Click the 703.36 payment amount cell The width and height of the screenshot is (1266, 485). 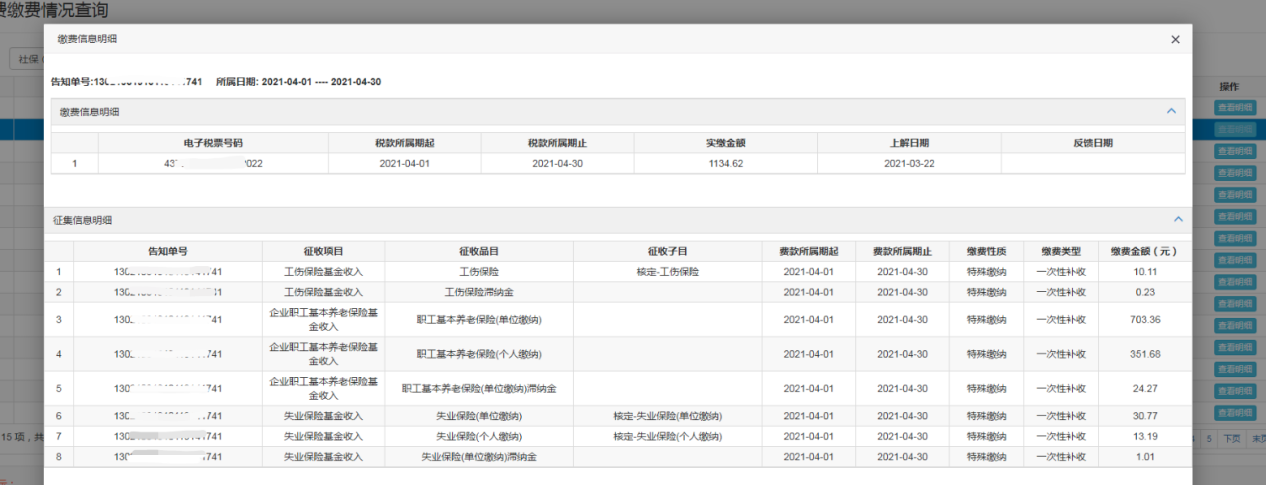(x=1144, y=320)
